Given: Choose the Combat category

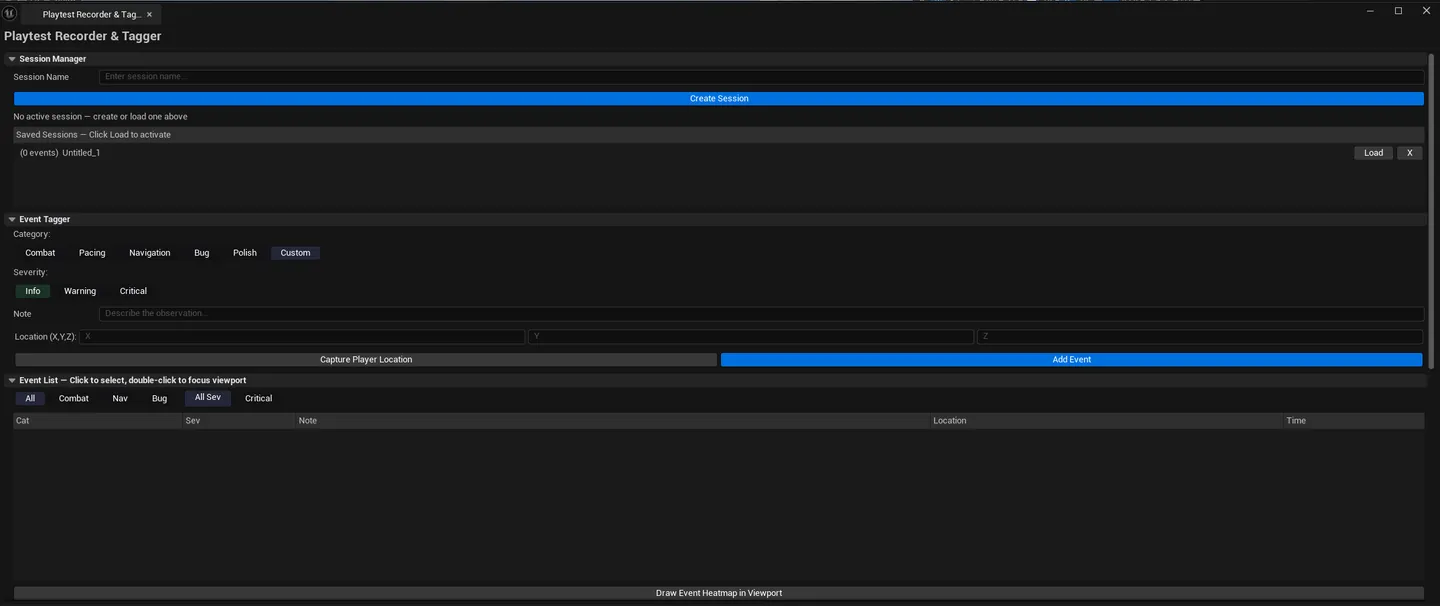Looking at the screenshot, I should click(40, 253).
